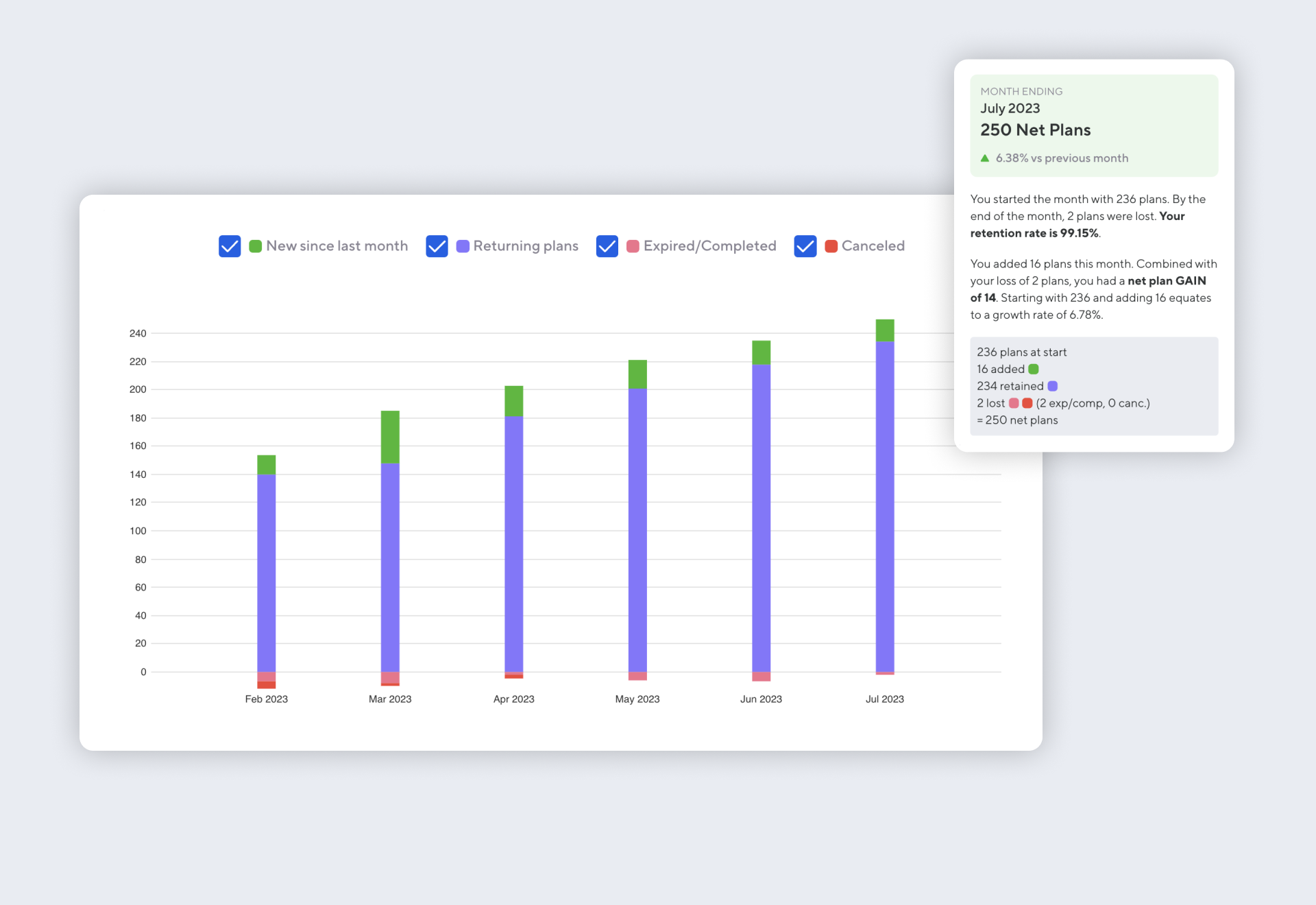Click the '250 Net Plans' heading

[x=1035, y=130]
